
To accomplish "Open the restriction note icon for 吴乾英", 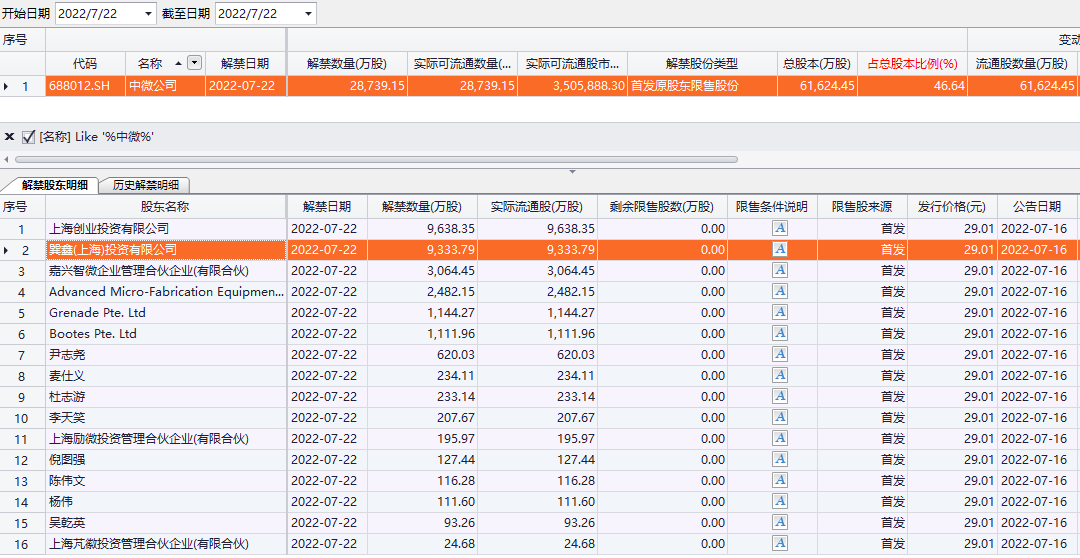I will point(780,523).
